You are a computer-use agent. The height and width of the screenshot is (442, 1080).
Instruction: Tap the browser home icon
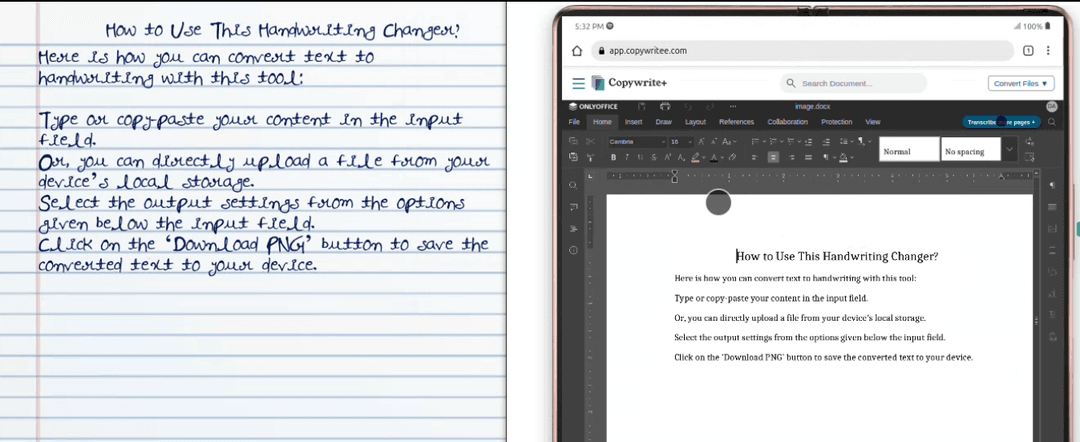[578, 50]
